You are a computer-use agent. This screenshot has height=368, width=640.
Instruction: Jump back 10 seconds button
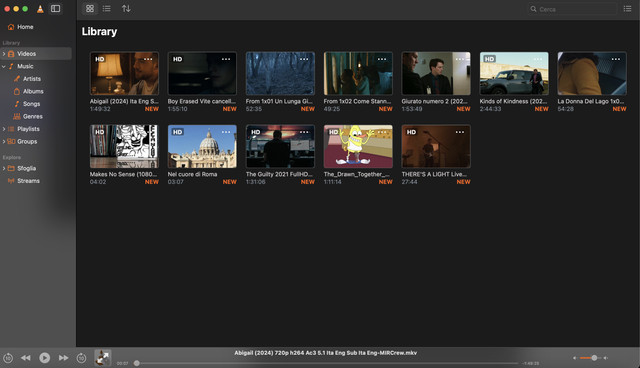pyautogui.click(x=8, y=358)
